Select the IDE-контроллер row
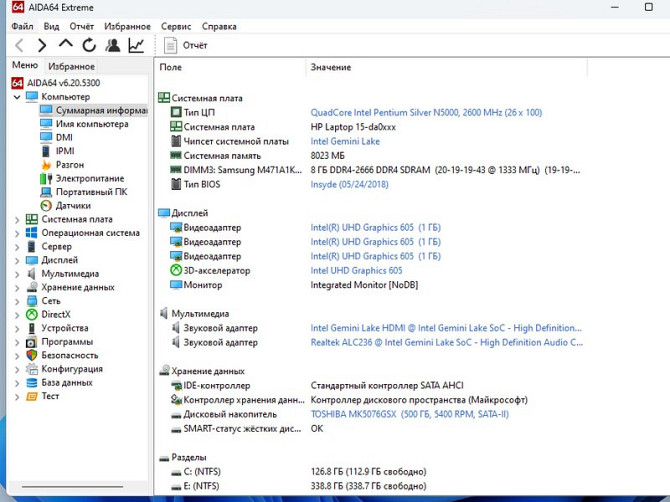The height and width of the screenshot is (502, 670). click(x=317, y=386)
